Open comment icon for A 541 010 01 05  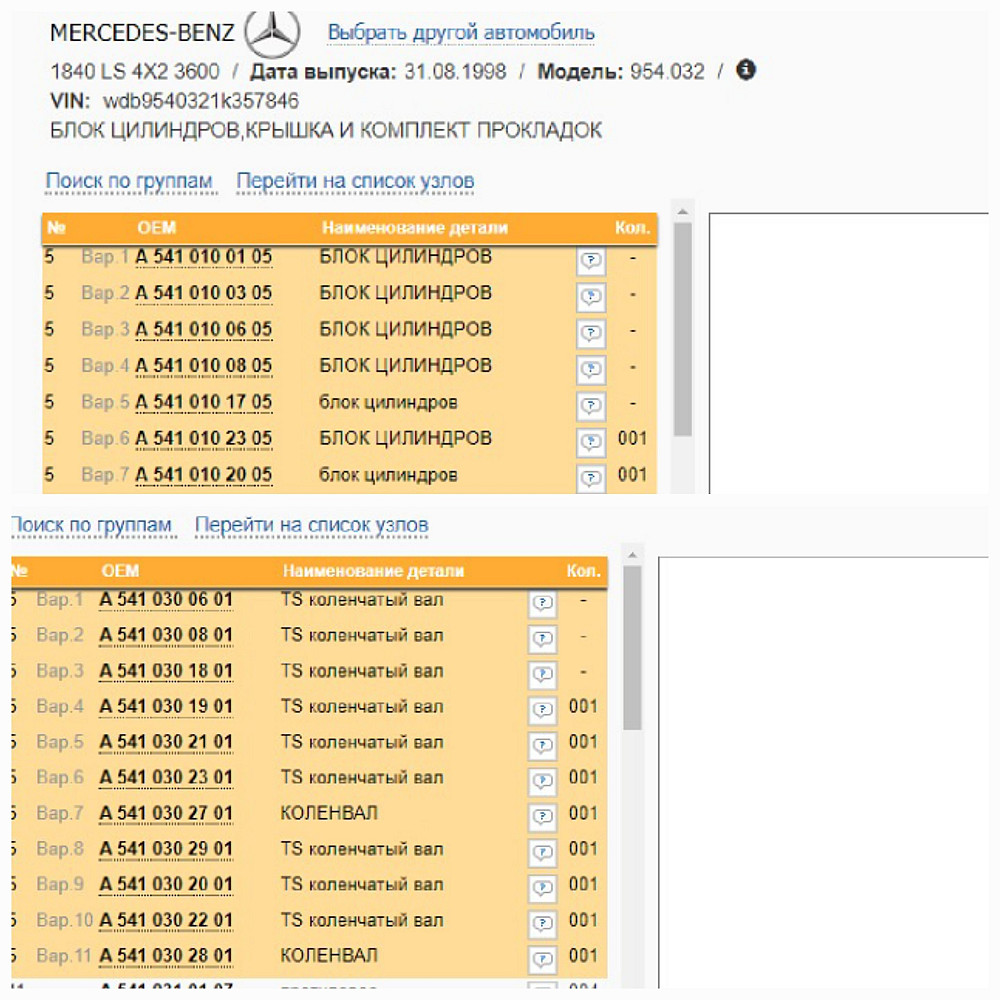coord(591,261)
